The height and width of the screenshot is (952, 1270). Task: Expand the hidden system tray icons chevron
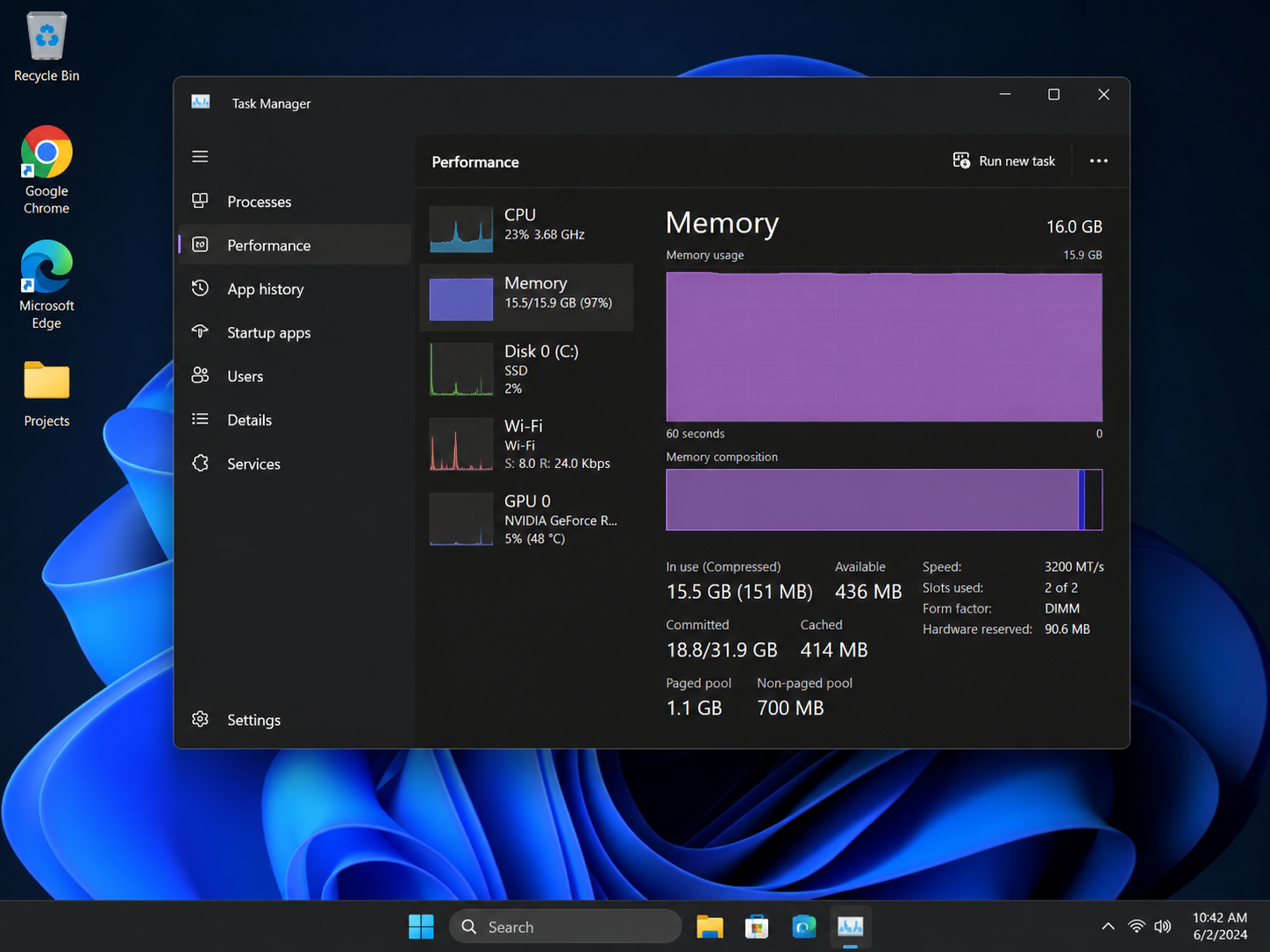1108,927
